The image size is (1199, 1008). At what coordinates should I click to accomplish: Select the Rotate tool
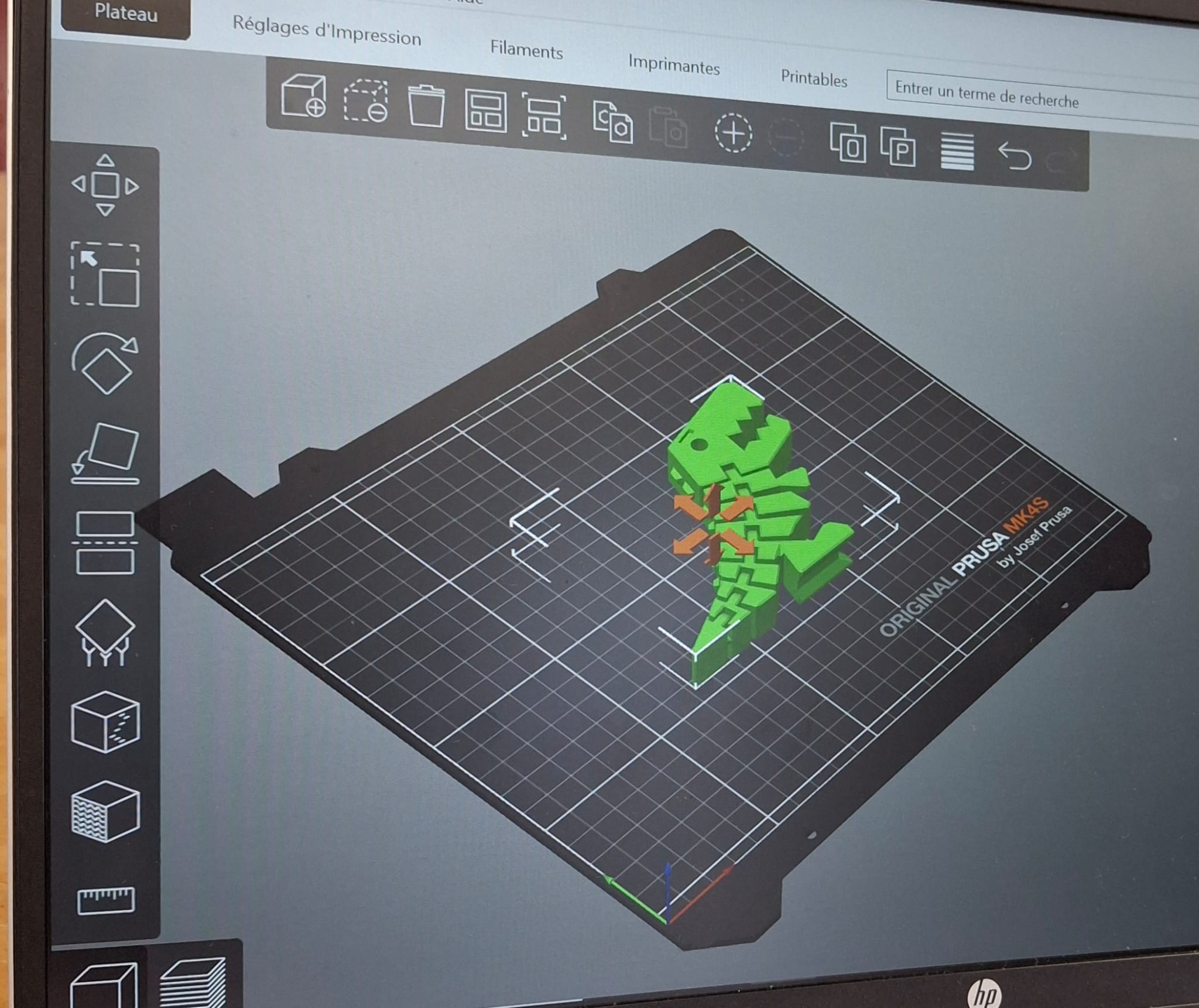click(x=105, y=364)
